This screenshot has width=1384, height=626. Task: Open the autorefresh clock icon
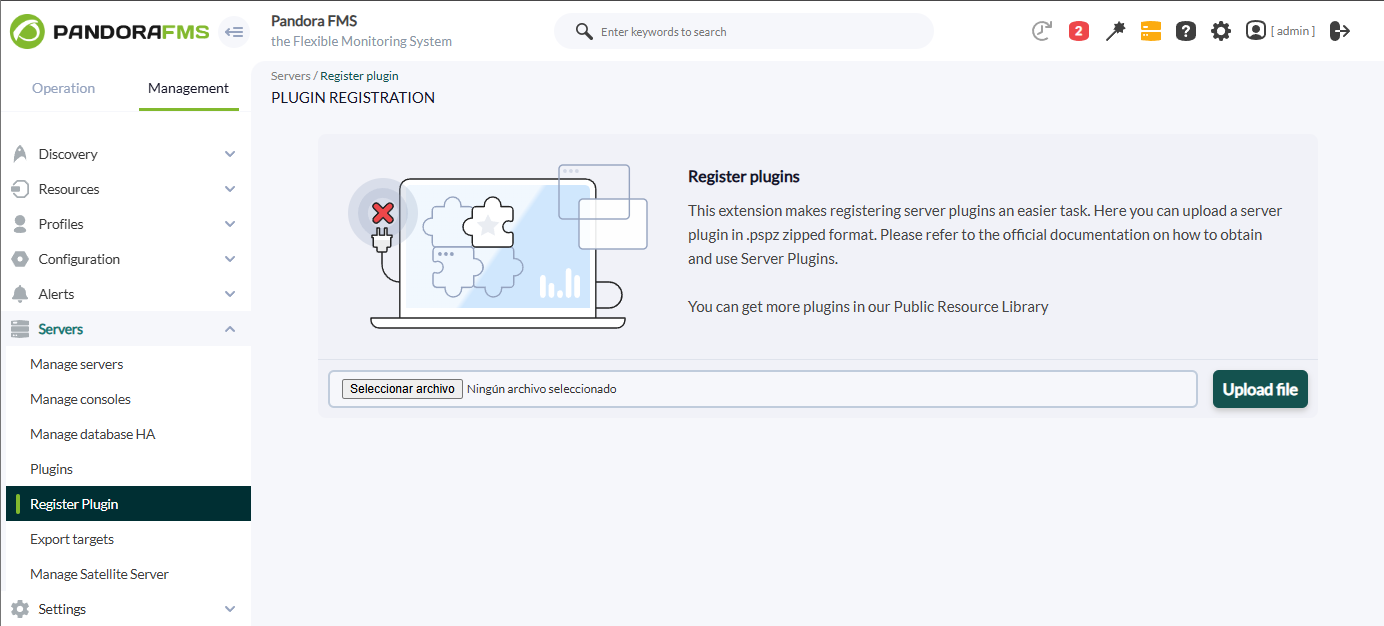coord(1042,31)
